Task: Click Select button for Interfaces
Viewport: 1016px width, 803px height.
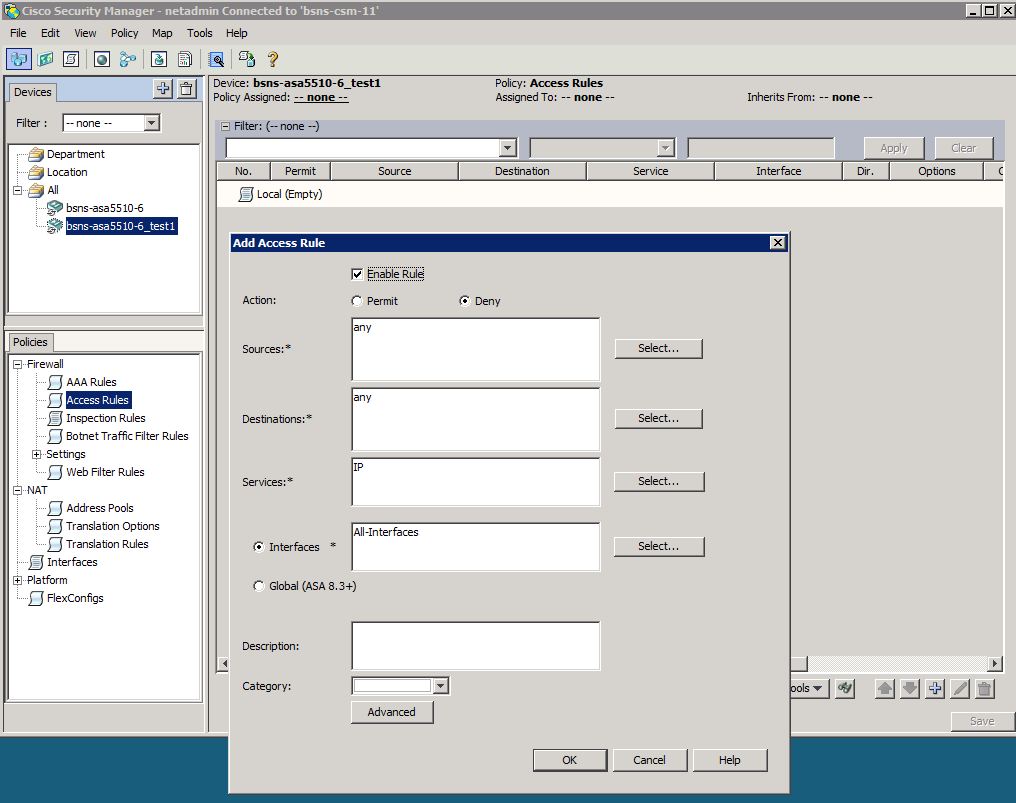Action: tap(658, 546)
